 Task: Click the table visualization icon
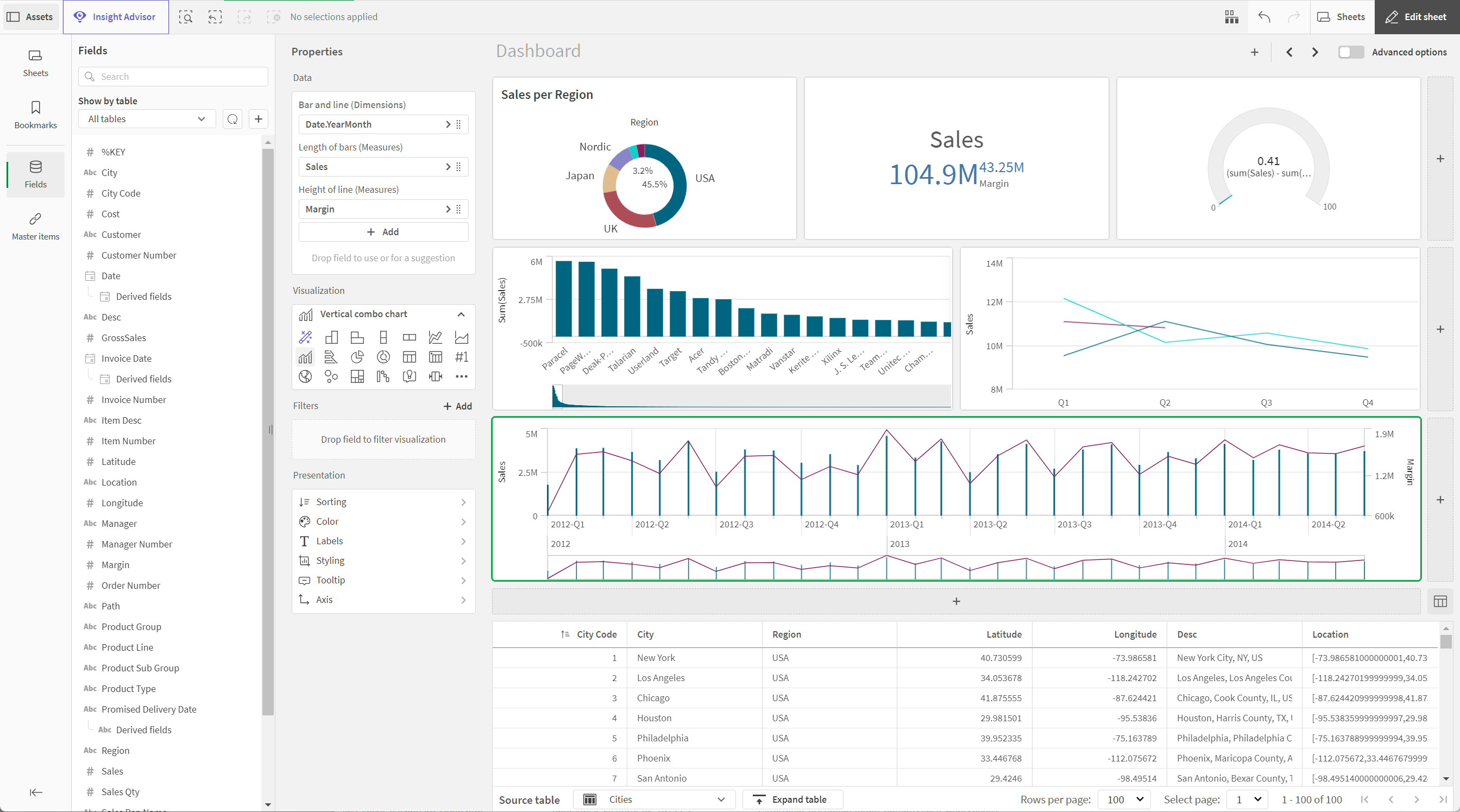(409, 357)
